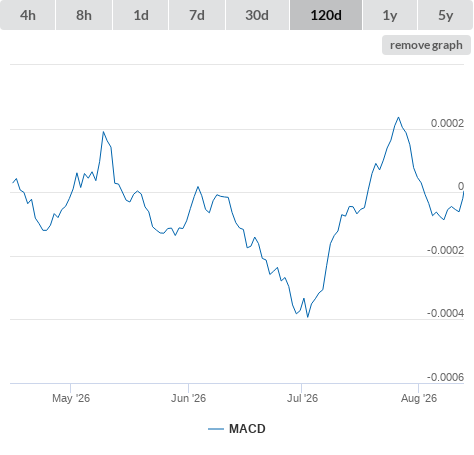Switch to the 5y time range
Viewport: 474px width, 455px height.
click(446, 15)
